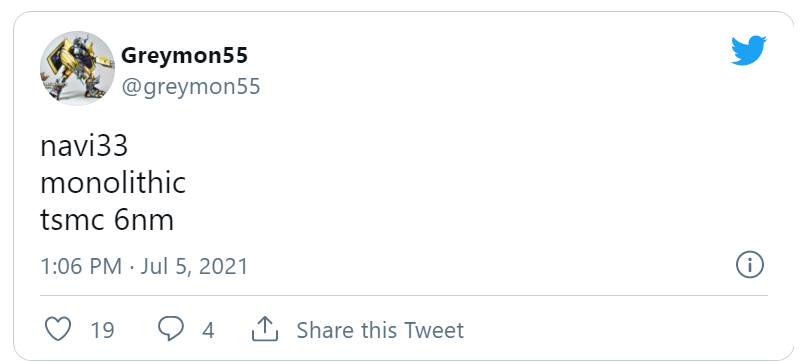Open the @greymon55 handle link
Image resolution: width=810 pixels, height=362 pixels.
(x=191, y=87)
